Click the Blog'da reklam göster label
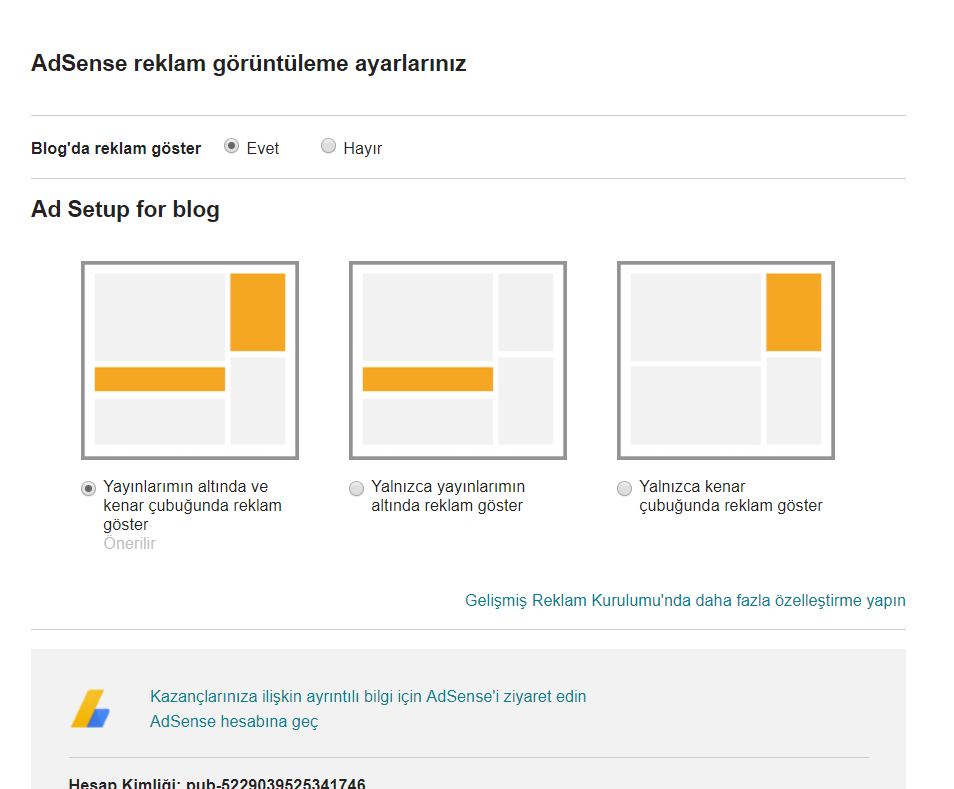The image size is (954, 789). (116, 148)
